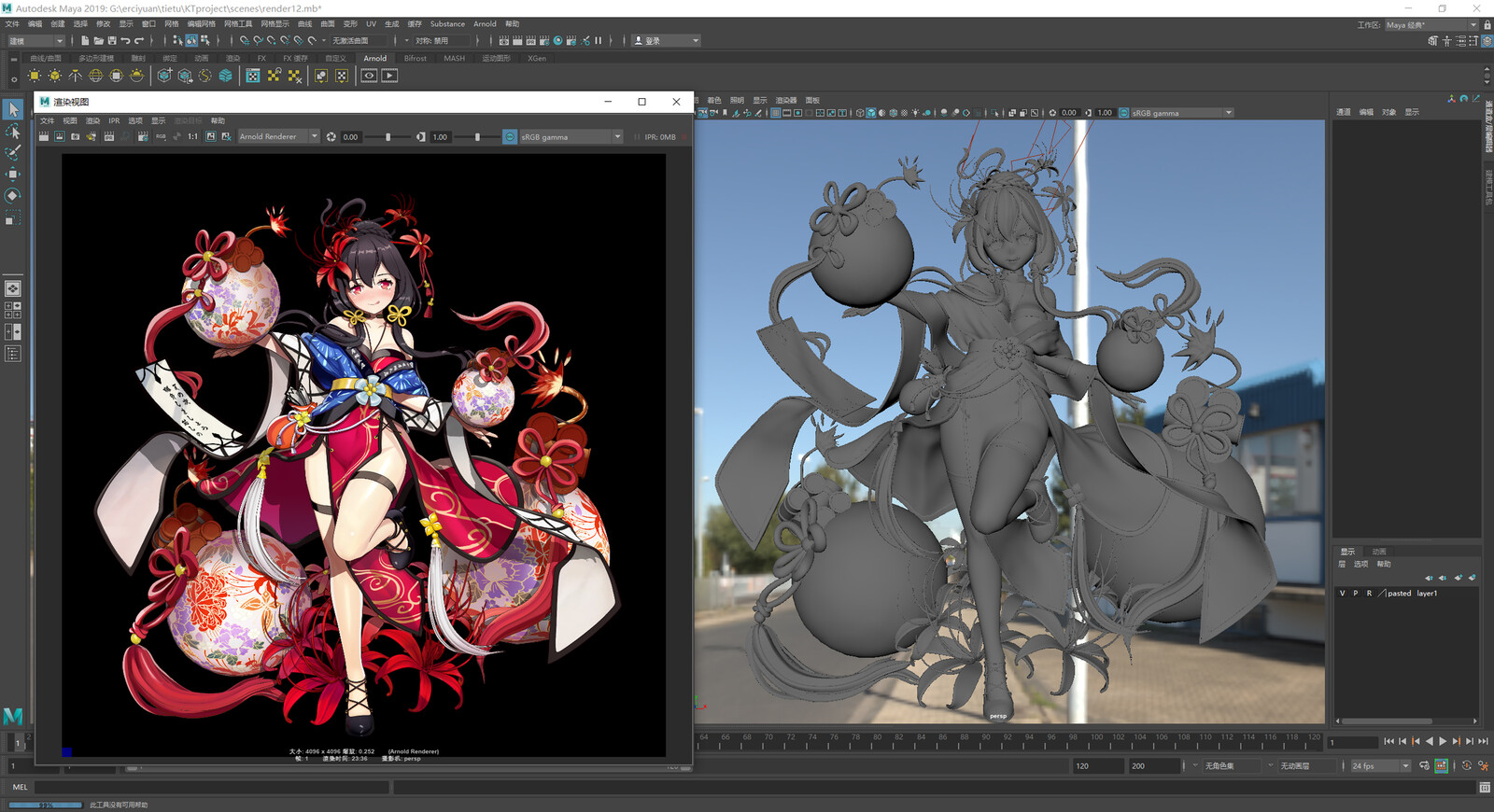Viewport: 1494px width, 812px height.
Task: Open the Substance menu
Action: click(447, 24)
